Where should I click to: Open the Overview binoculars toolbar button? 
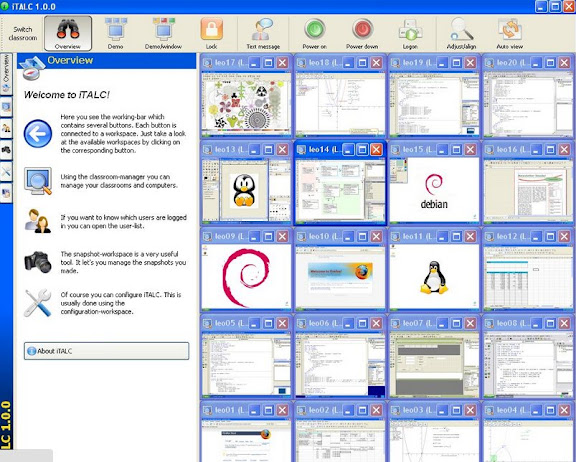click(68, 33)
